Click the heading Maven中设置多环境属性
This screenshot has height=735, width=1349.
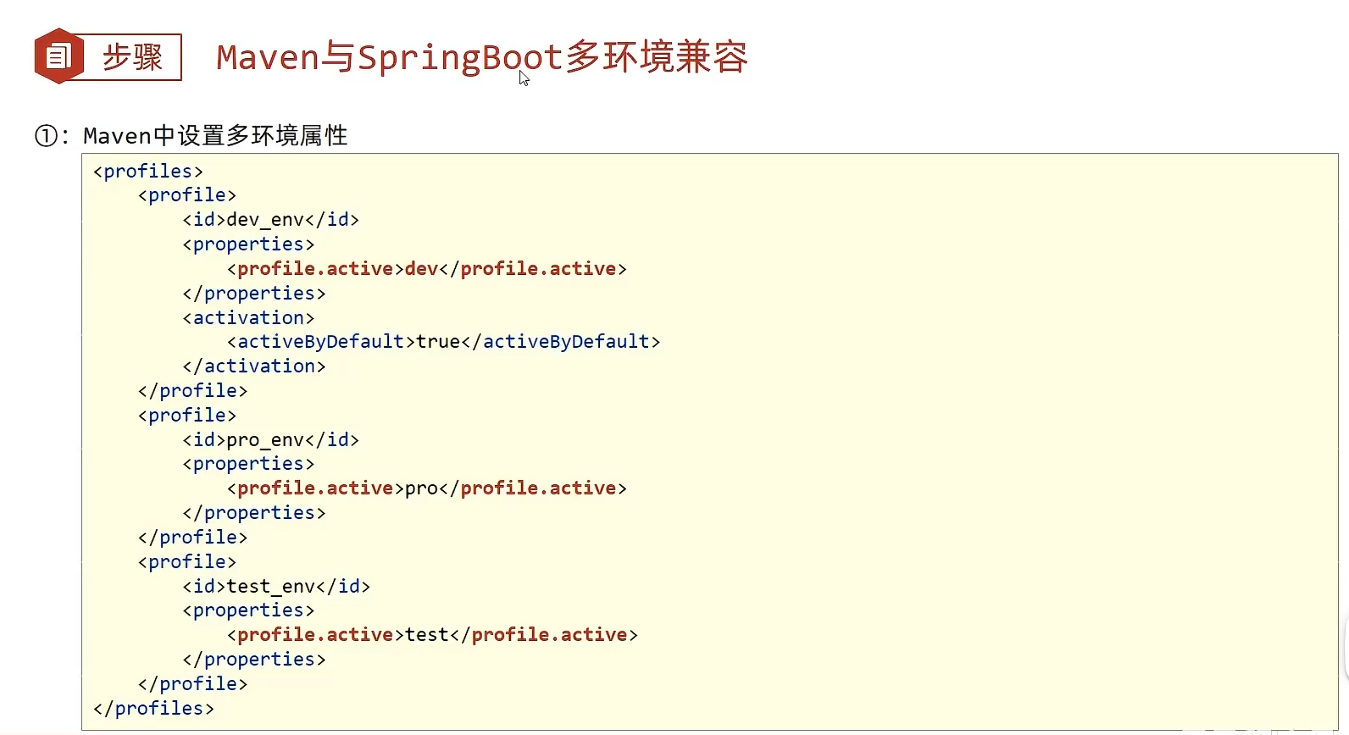[215, 135]
